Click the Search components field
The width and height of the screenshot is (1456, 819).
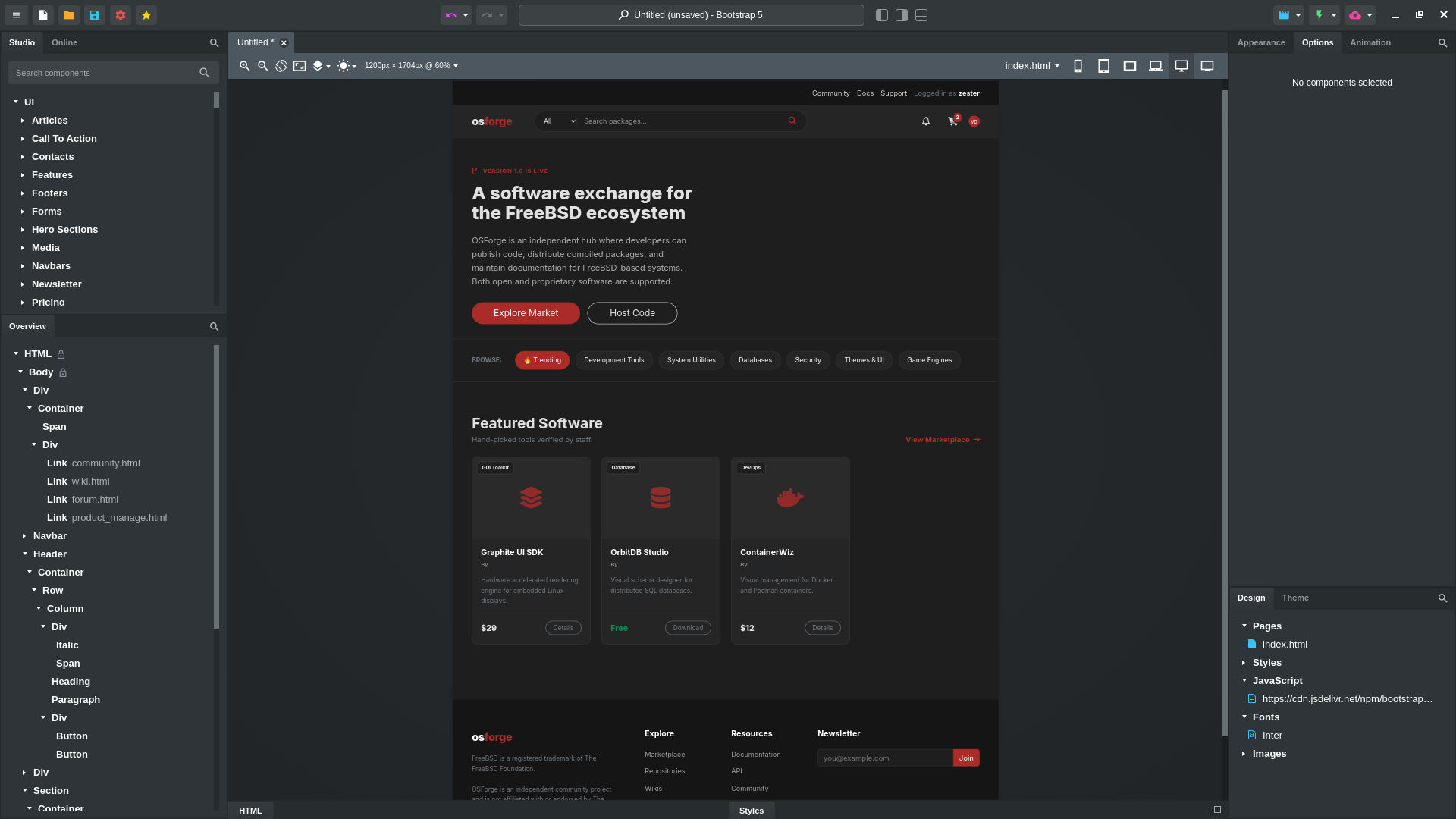point(102,73)
